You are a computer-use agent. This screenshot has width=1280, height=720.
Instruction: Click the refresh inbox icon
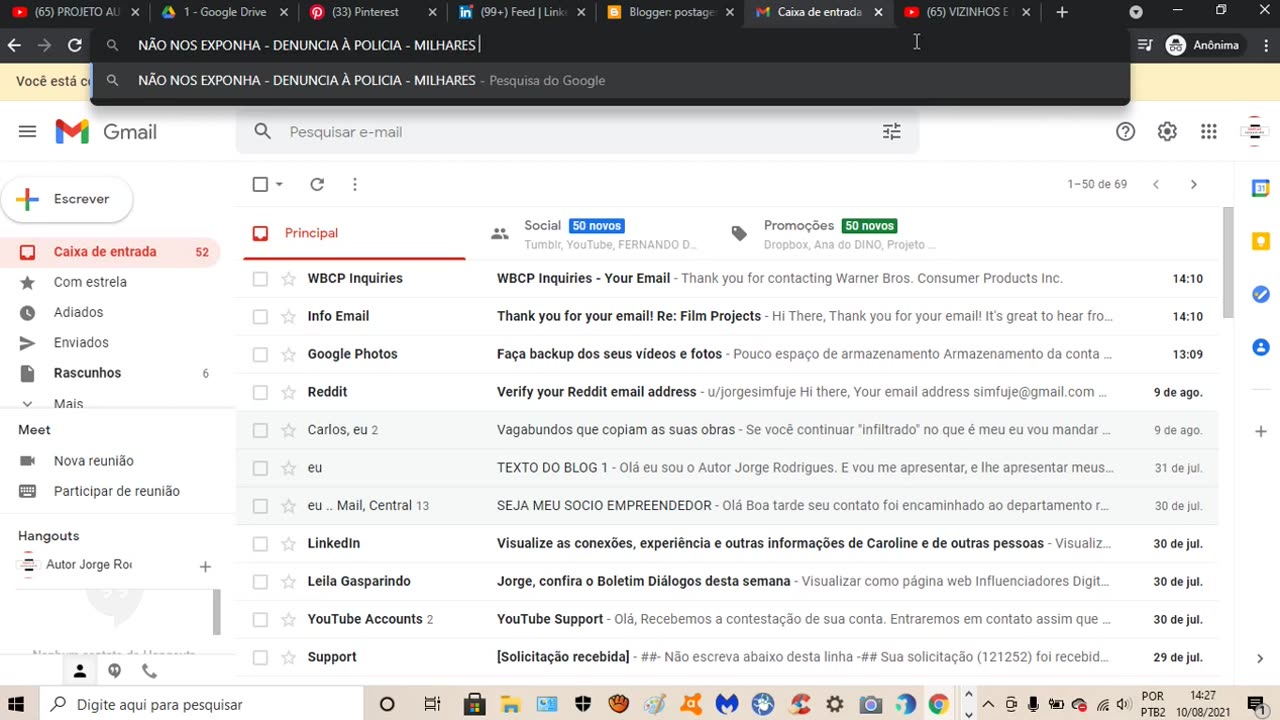click(317, 184)
